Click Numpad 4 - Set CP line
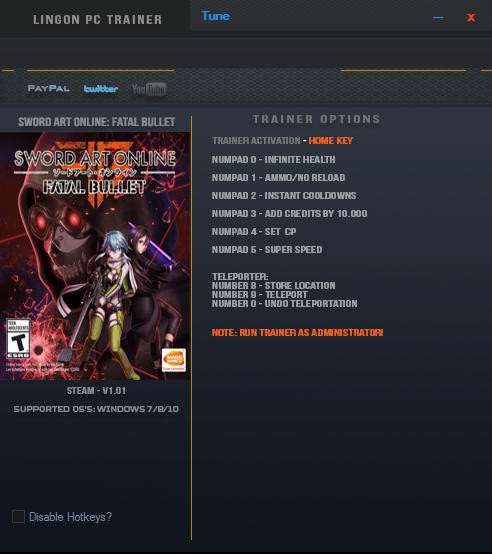 coord(254,232)
